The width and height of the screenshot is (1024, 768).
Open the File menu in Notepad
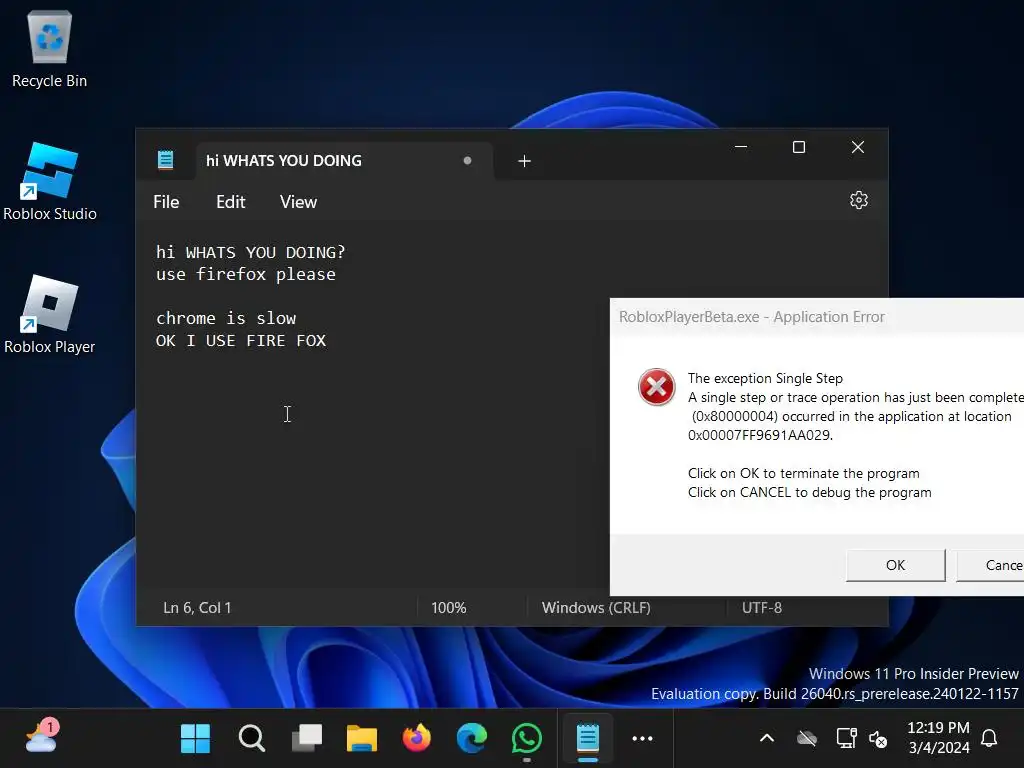pyautogui.click(x=166, y=202)
